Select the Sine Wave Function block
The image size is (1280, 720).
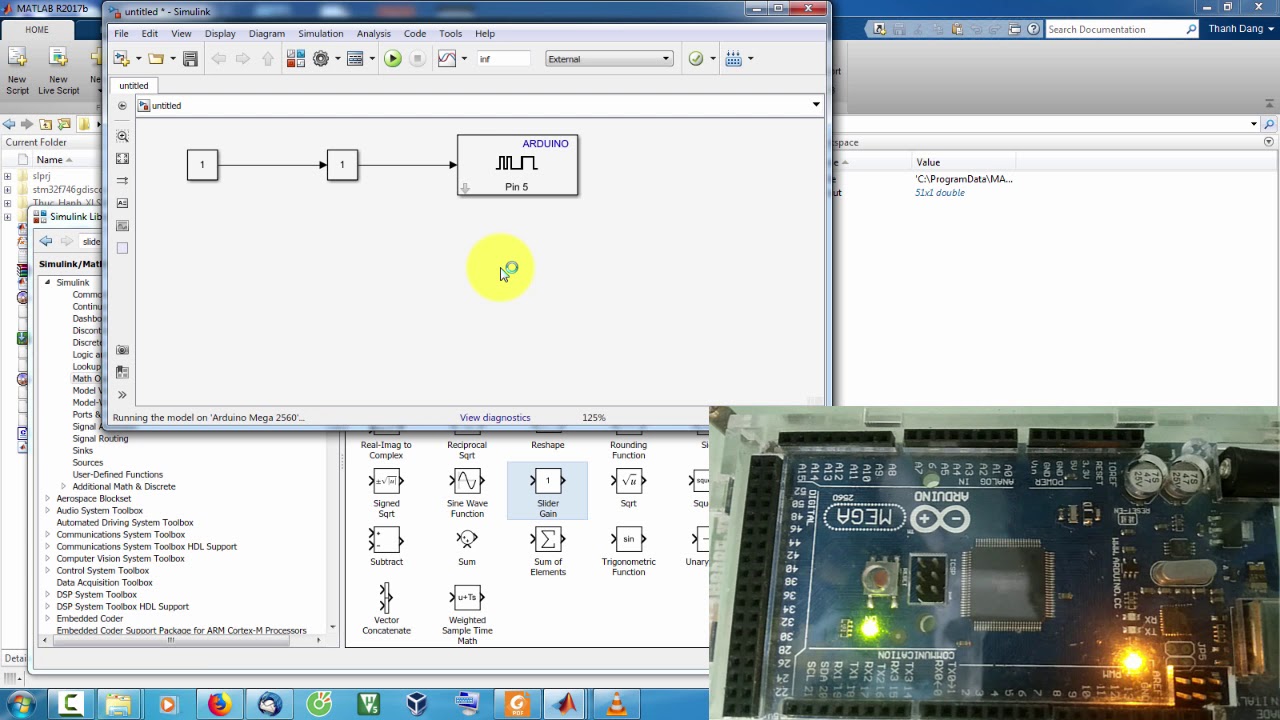pyautogui.click(x=467, y=493)
